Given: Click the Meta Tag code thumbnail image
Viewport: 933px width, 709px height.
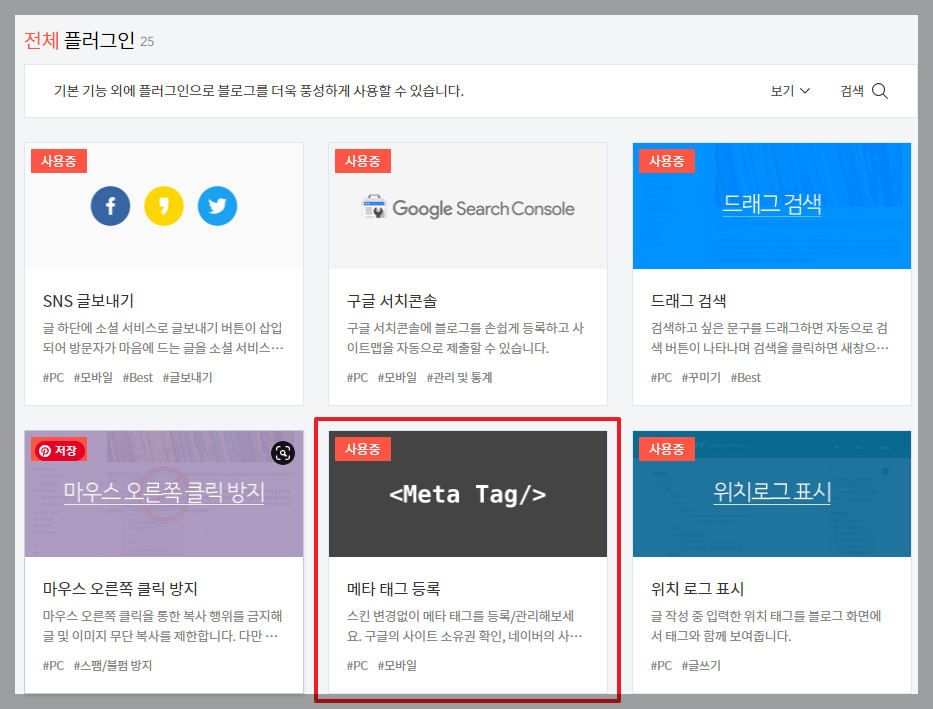Looking at the screenshot, I should 467,494.
